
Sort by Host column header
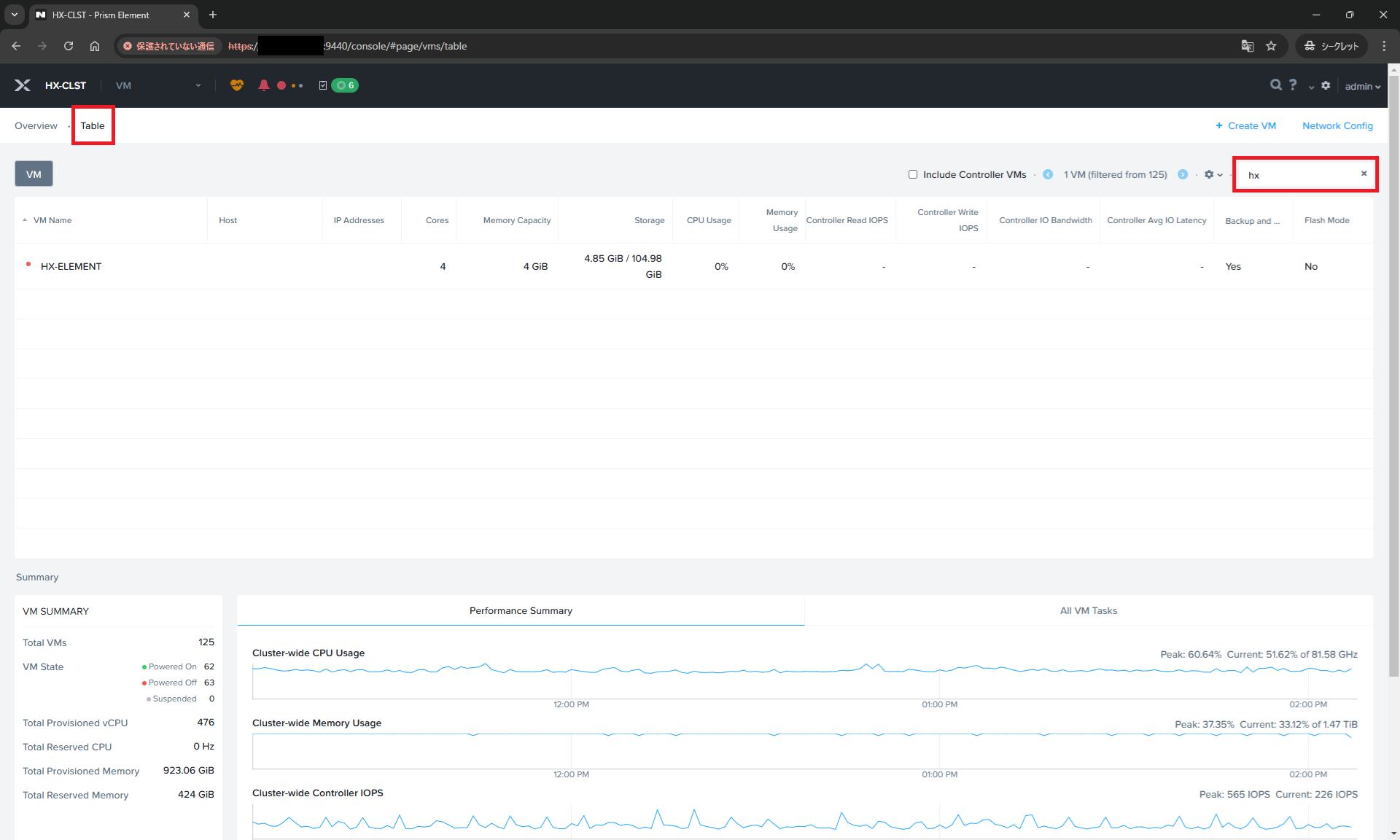(227, 220)
